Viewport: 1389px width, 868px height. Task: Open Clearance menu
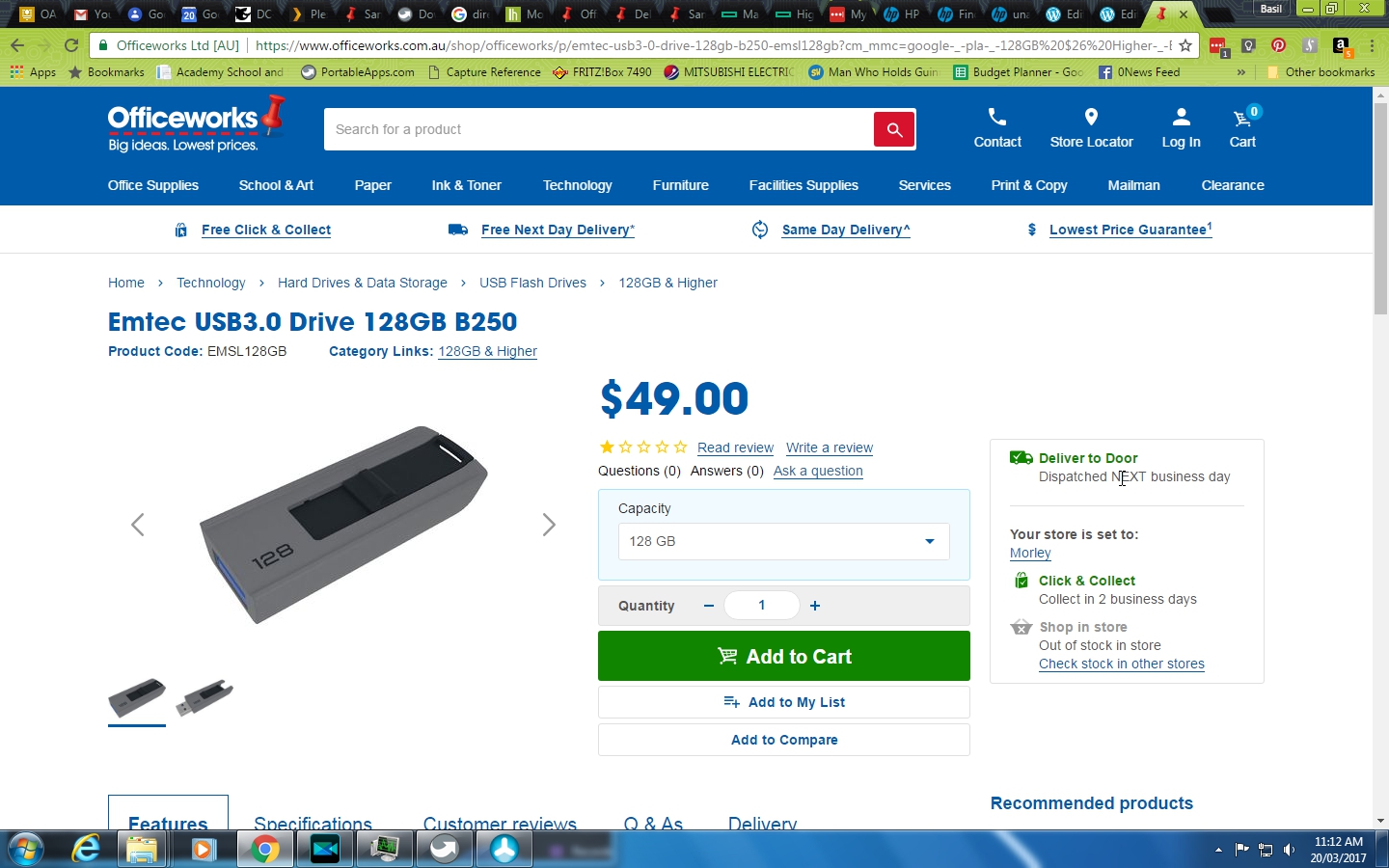pyautogui.click(x=1233, y=185)
